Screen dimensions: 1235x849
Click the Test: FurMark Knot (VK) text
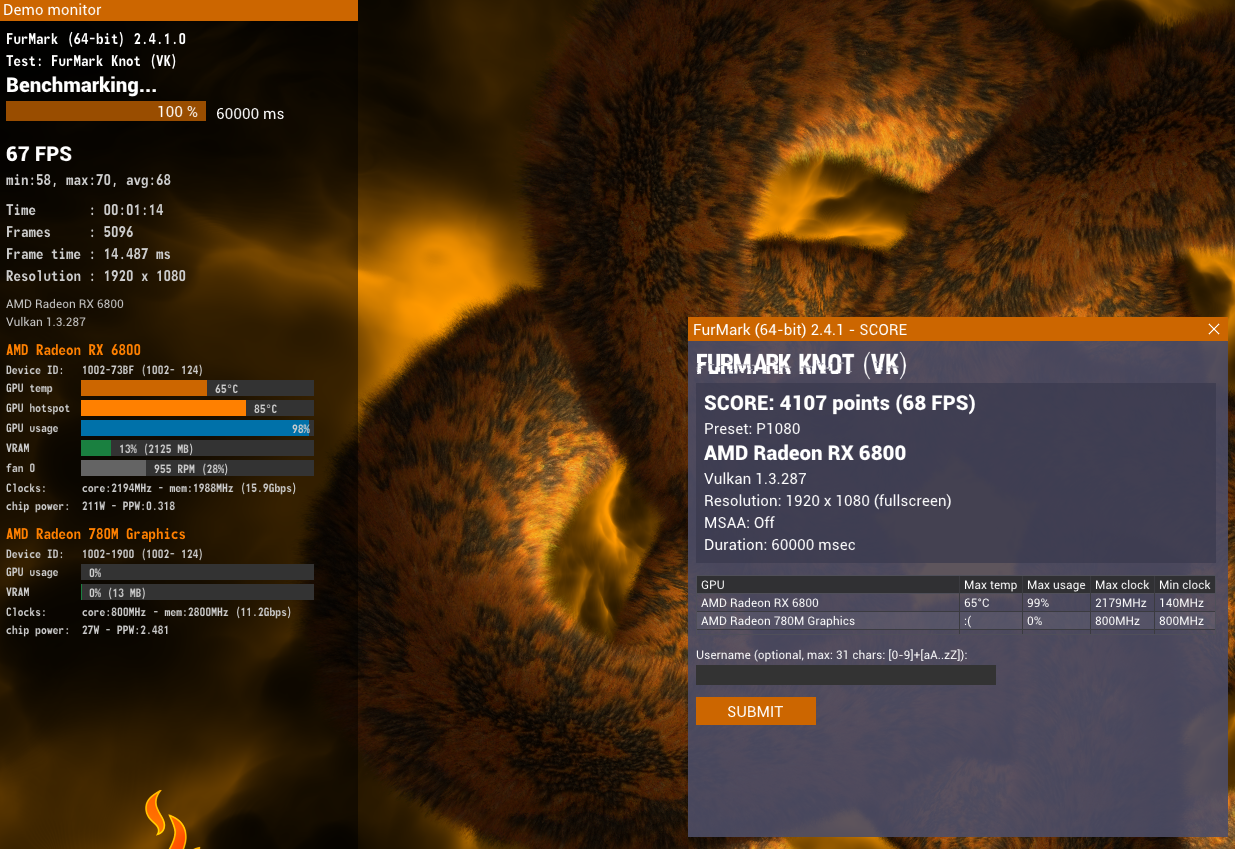coord(92,61)
